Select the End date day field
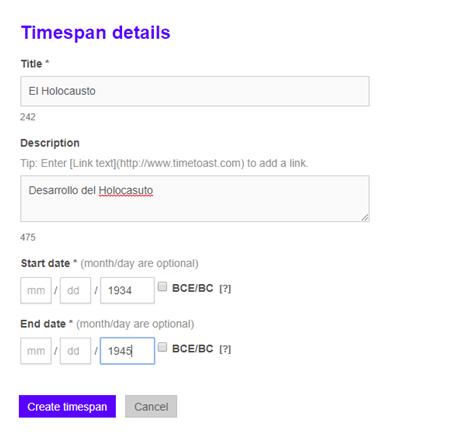Viewport: 467px width, 437px height. 75,351
